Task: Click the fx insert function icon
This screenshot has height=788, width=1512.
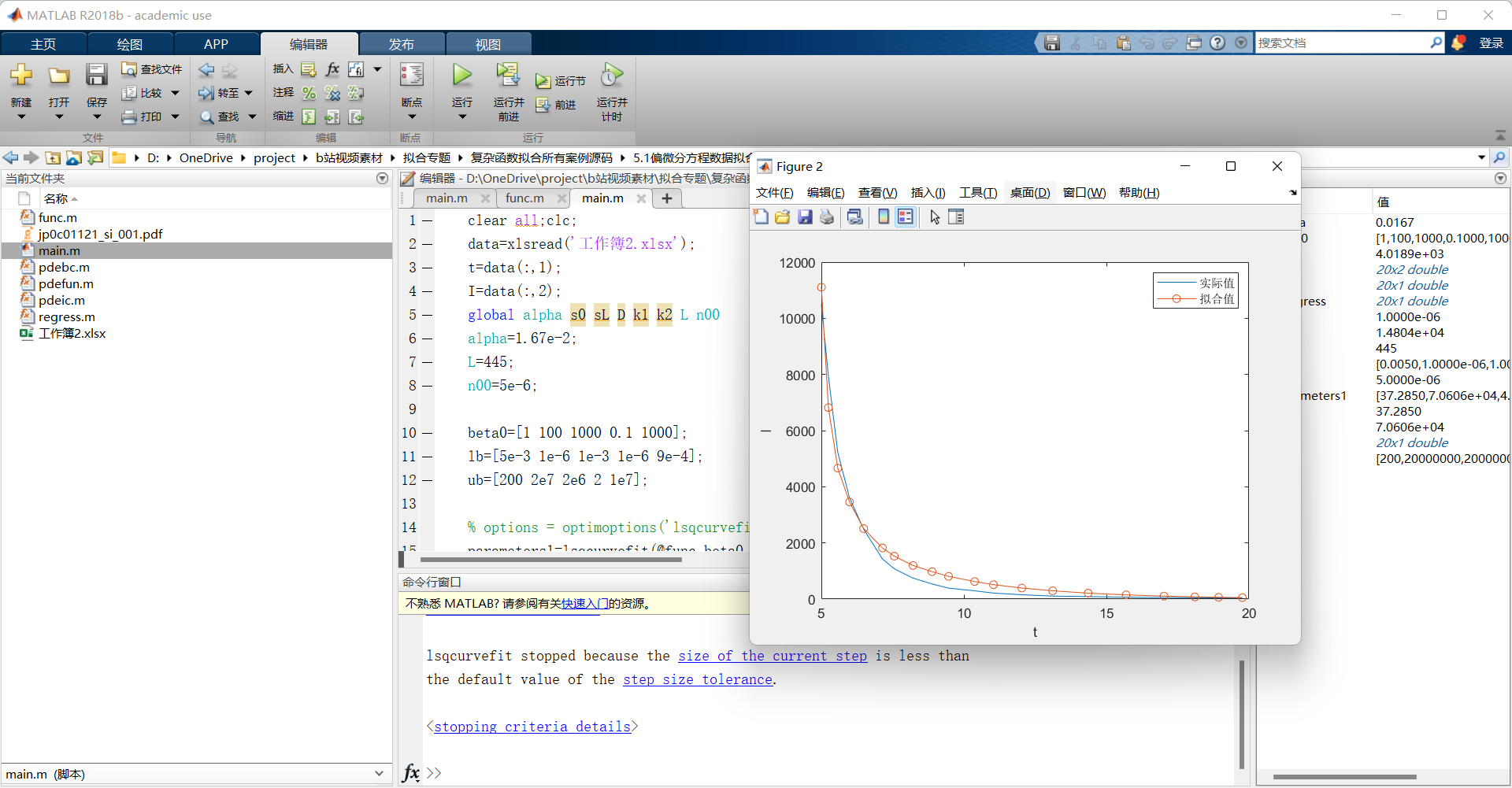Action: click(x=332, y=69)
